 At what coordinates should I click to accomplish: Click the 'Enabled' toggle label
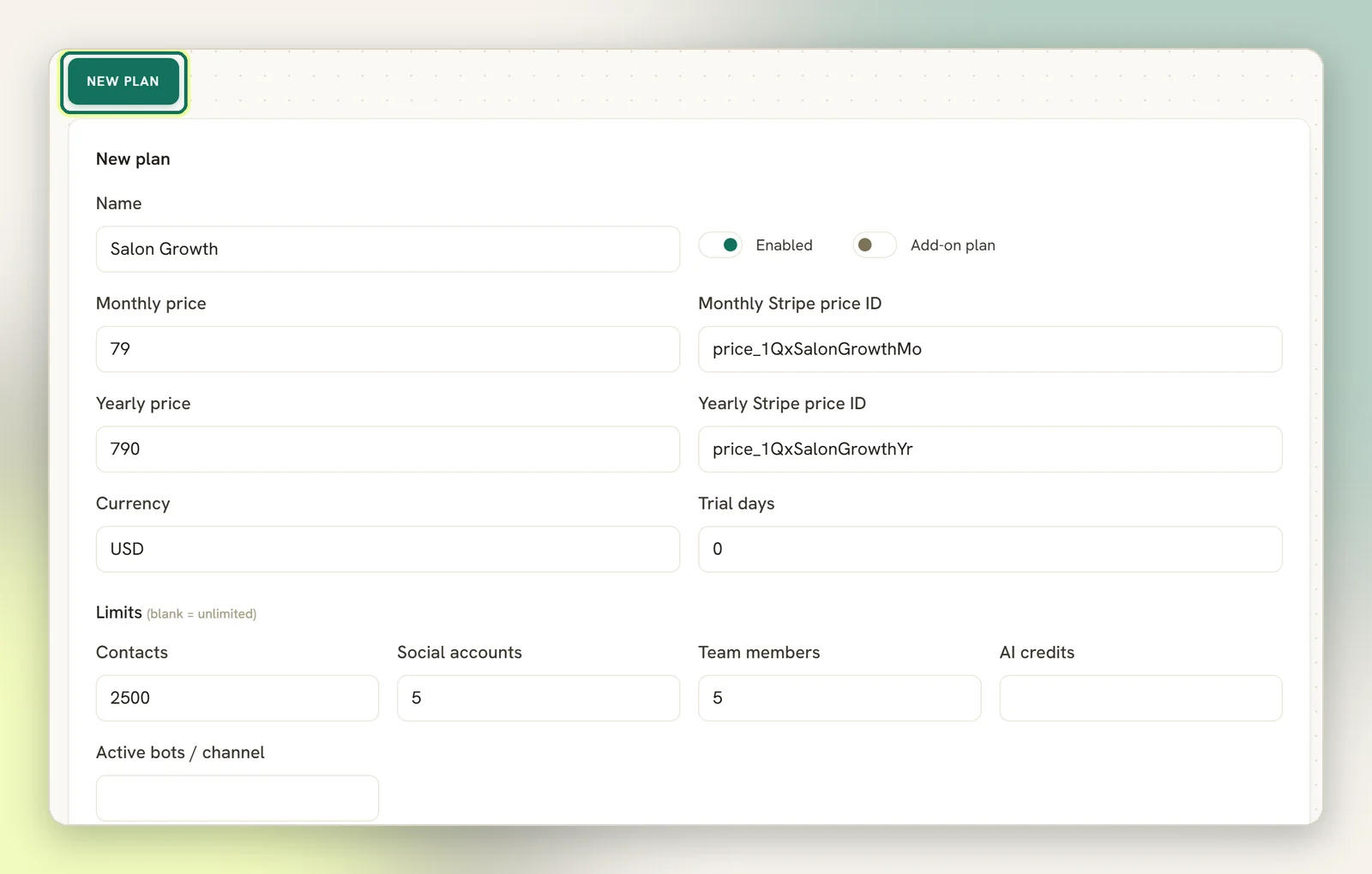tap(784, 245)
